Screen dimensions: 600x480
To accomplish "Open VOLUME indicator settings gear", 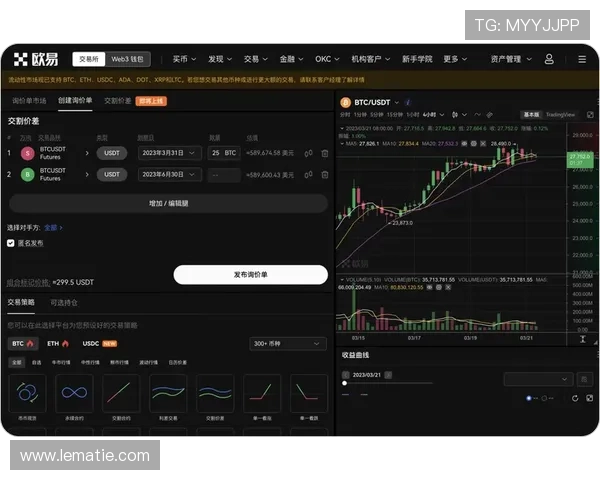I will pos(439,287).
